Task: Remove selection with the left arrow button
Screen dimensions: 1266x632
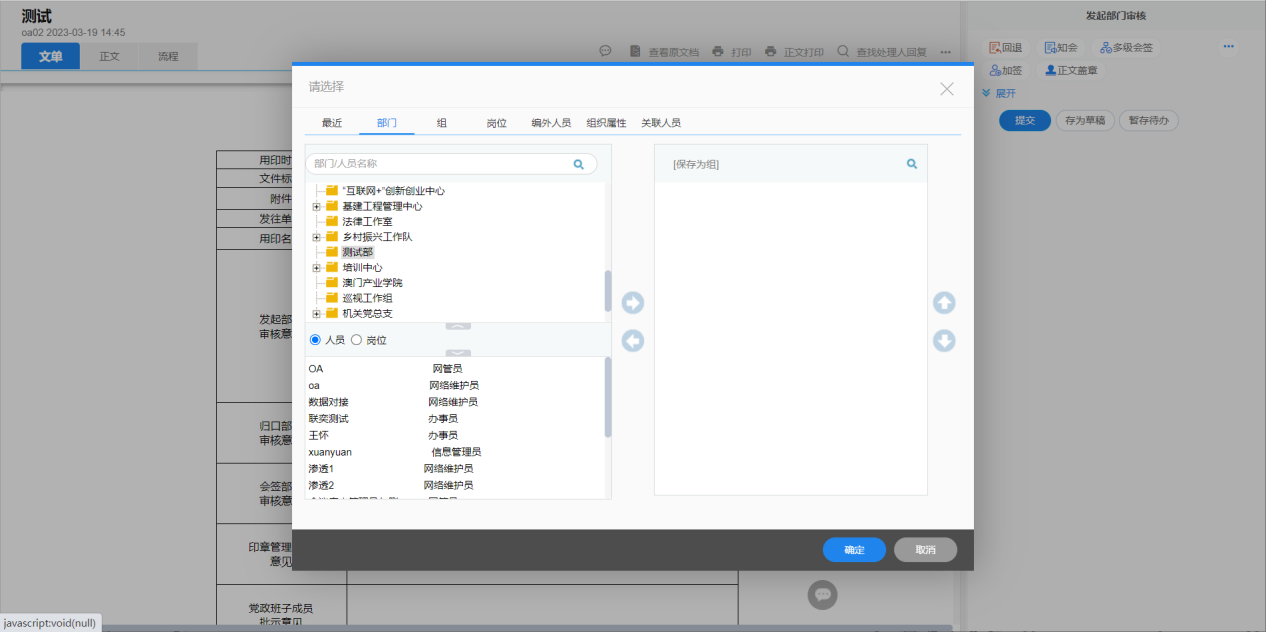Action: 632,341
